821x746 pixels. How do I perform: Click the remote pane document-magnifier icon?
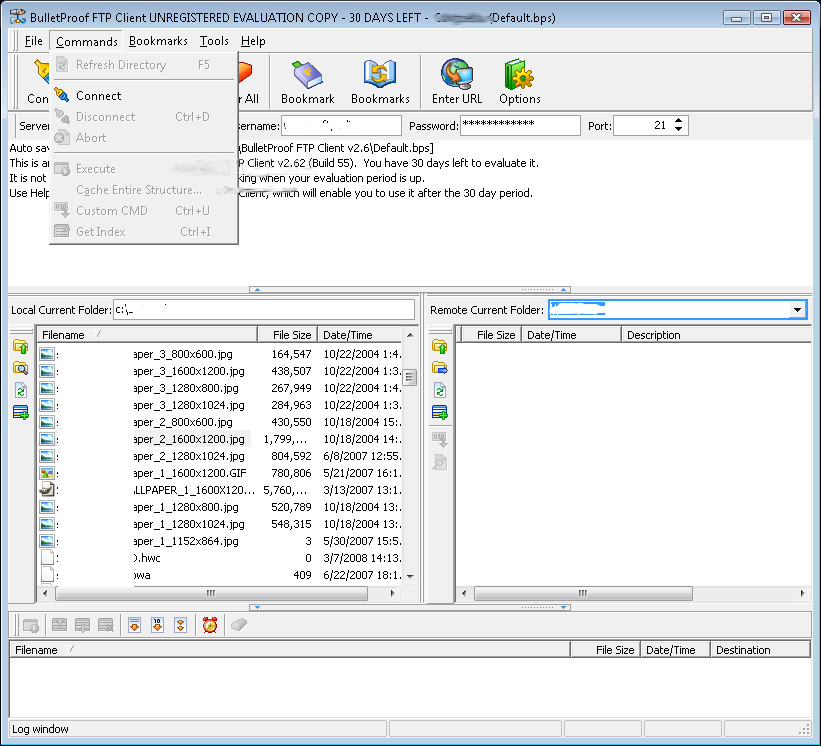tap(440, 462)
